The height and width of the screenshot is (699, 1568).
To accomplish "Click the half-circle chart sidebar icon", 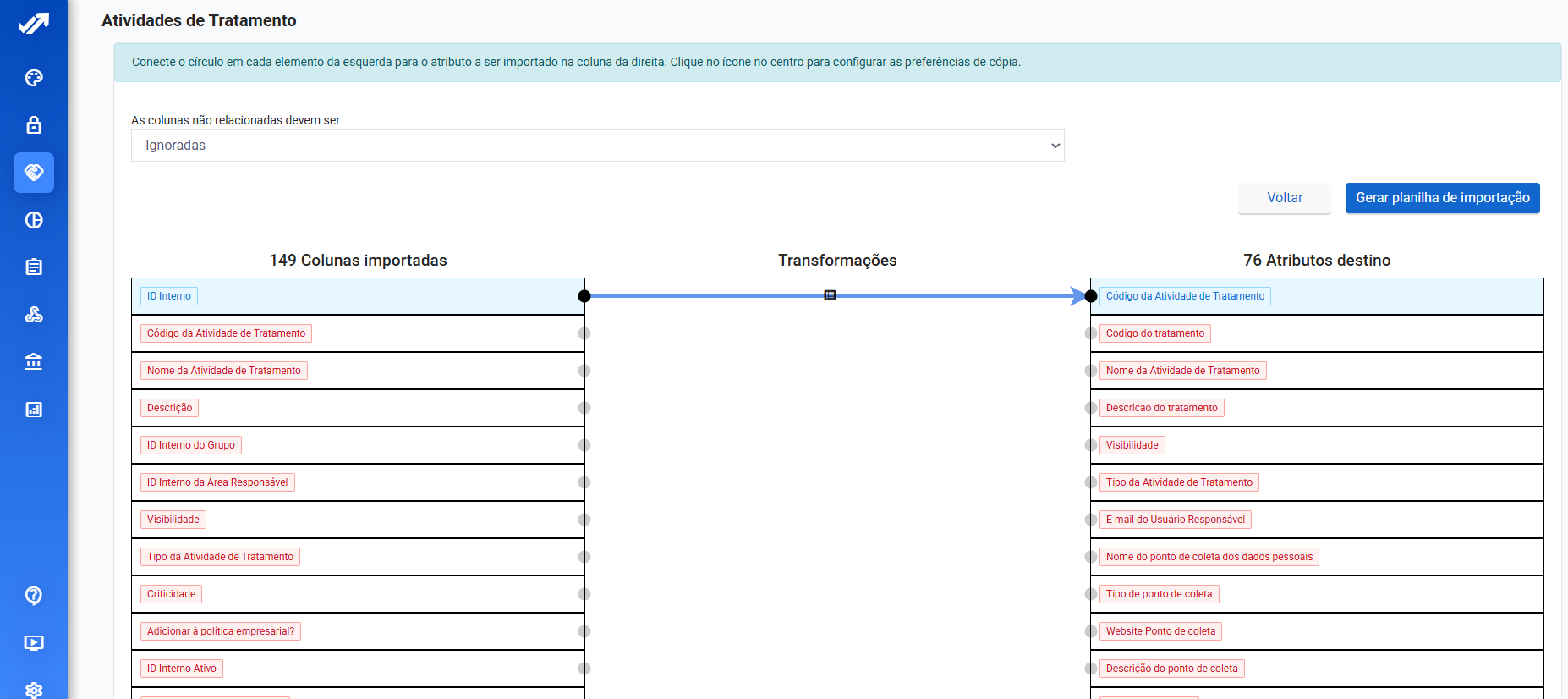I will [x=34, y=220].
